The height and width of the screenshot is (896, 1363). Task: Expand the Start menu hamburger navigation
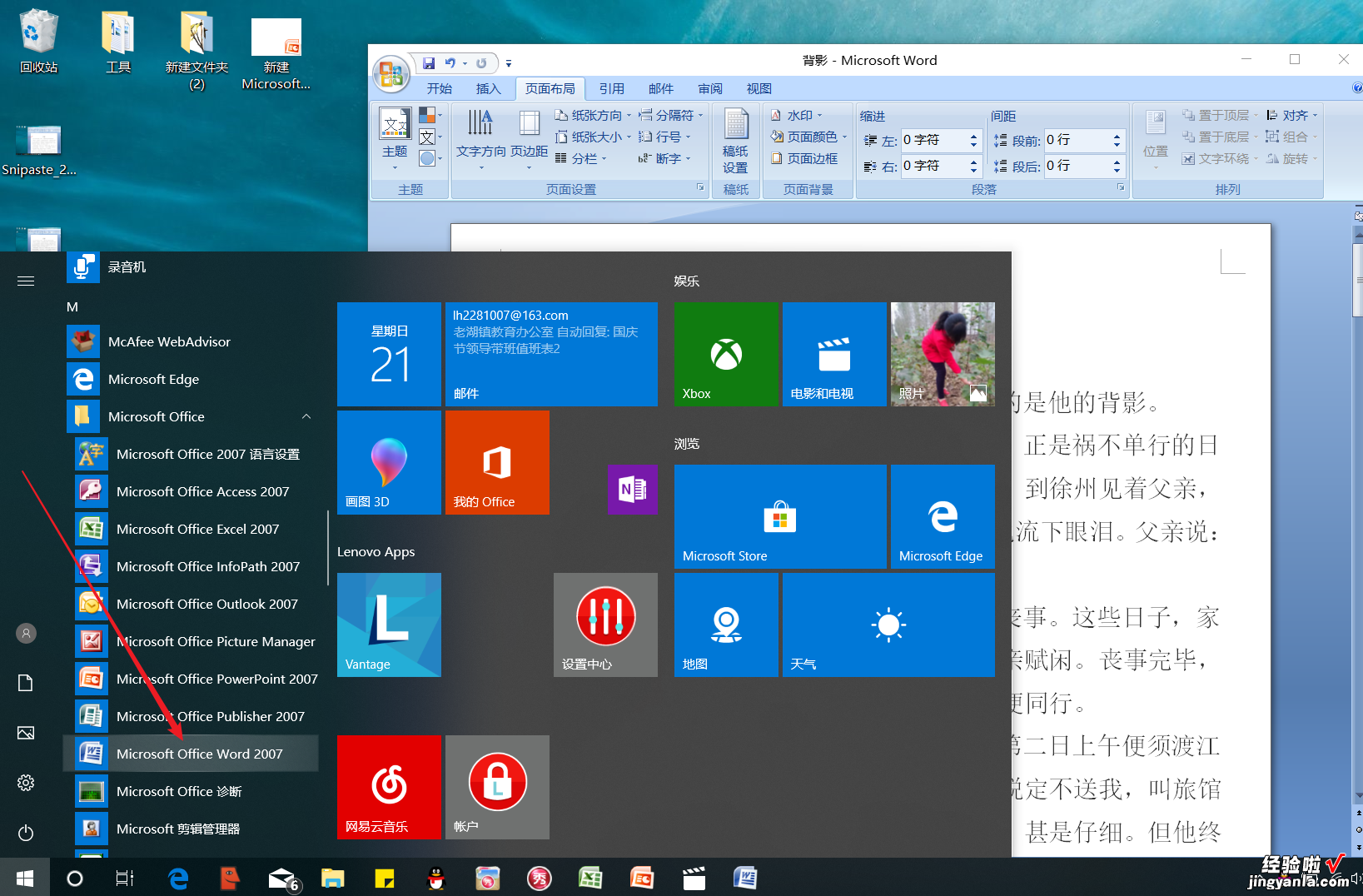(x=26, y=281)
